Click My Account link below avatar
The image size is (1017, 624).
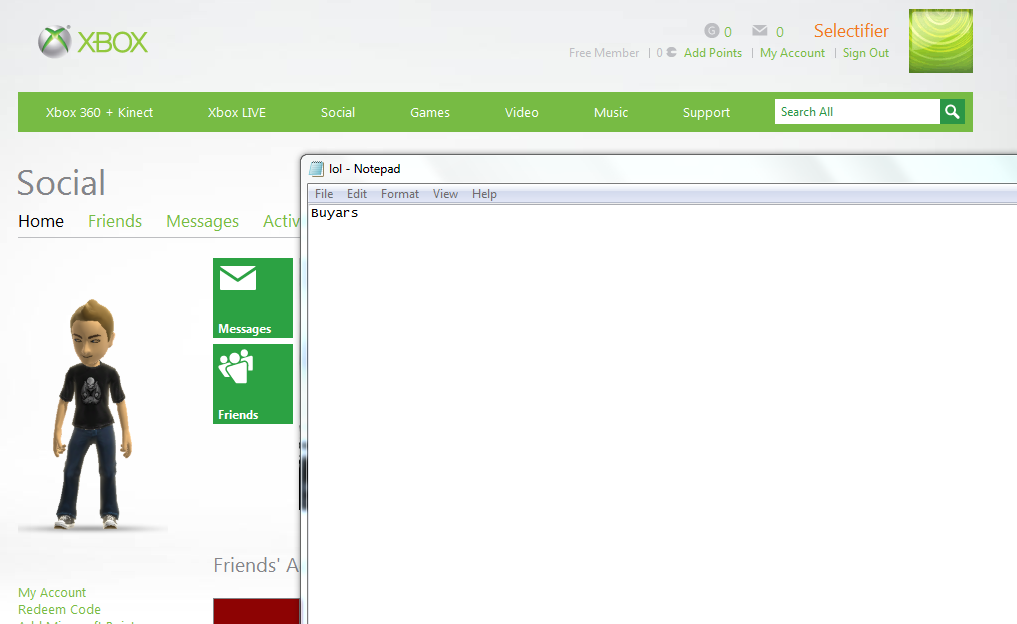point(52,593)
